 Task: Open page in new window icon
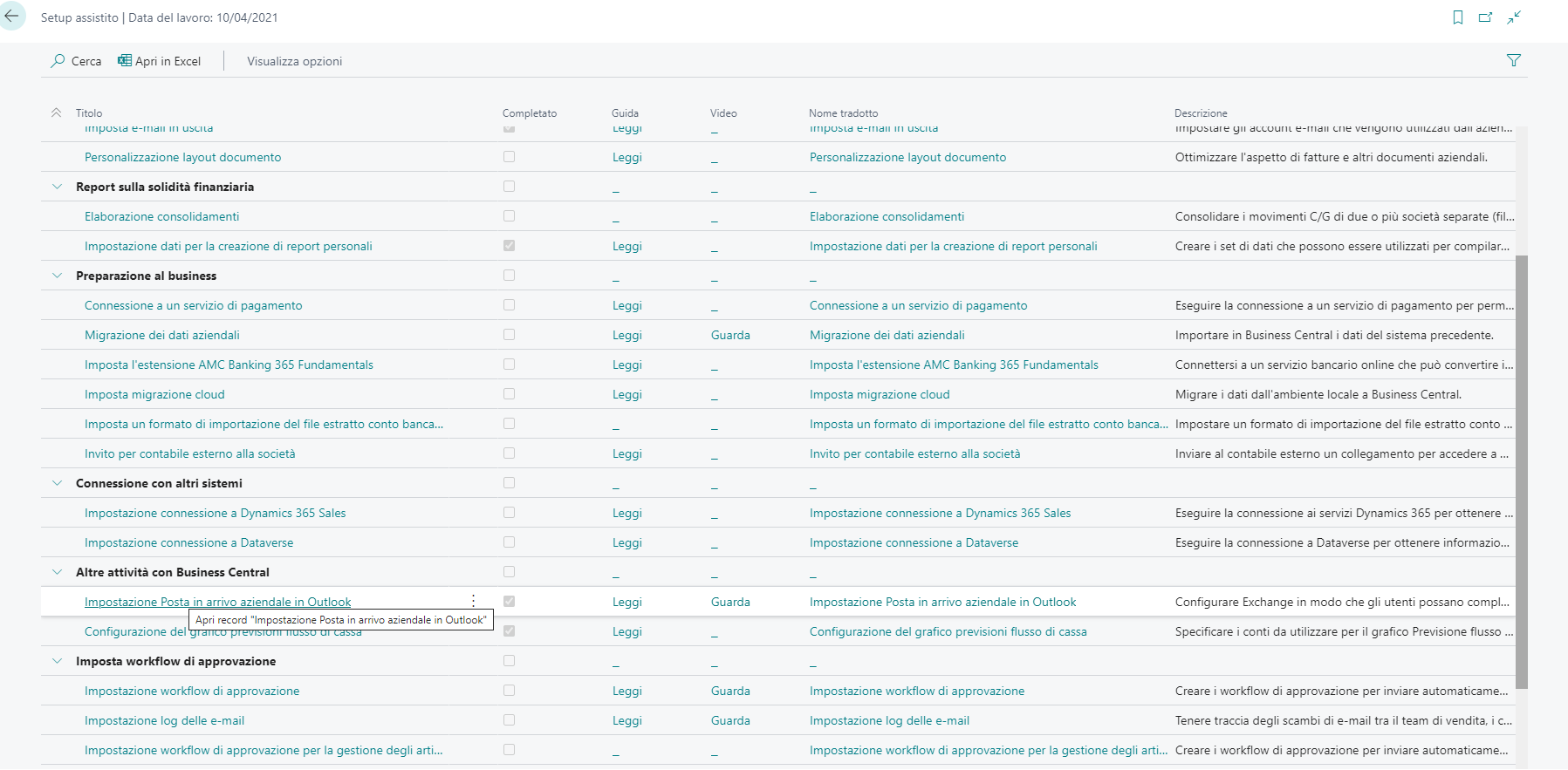point(1486,17)
